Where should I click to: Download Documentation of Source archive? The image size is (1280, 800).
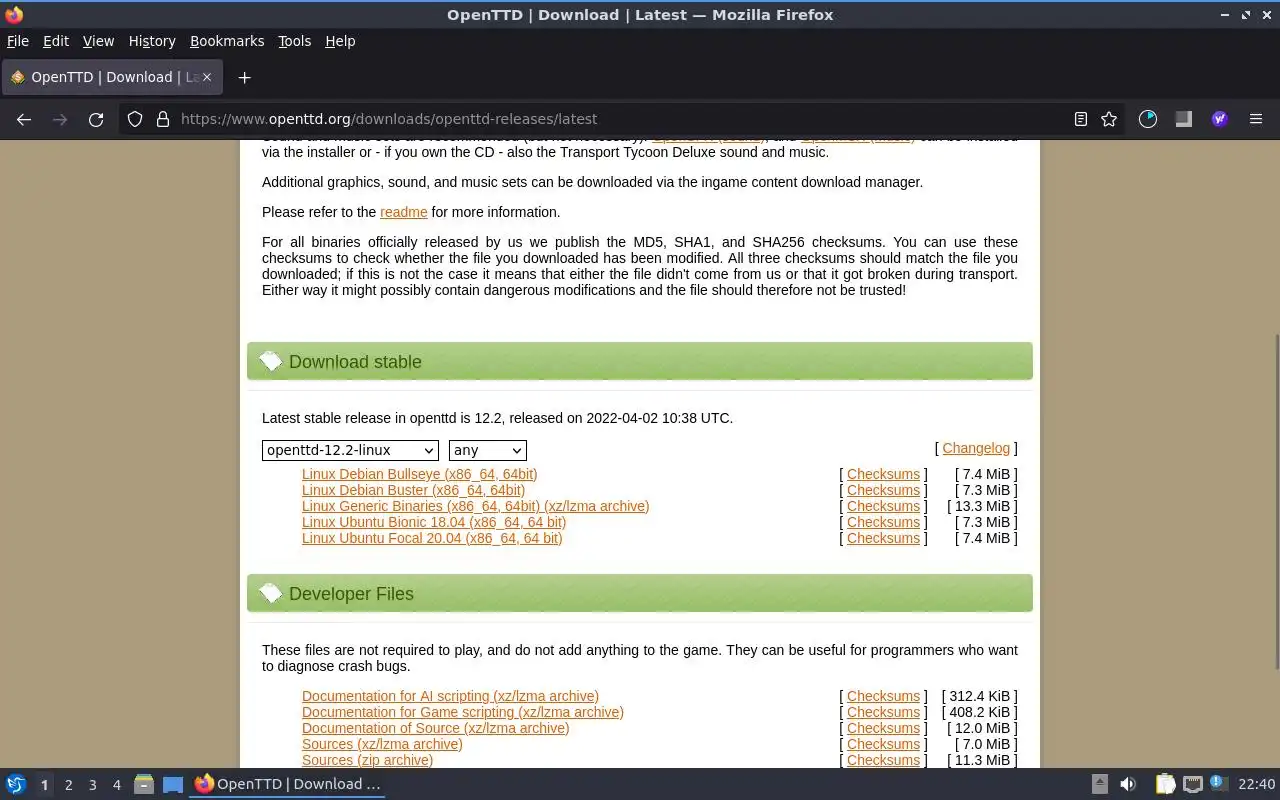click(x=435, y=728)
